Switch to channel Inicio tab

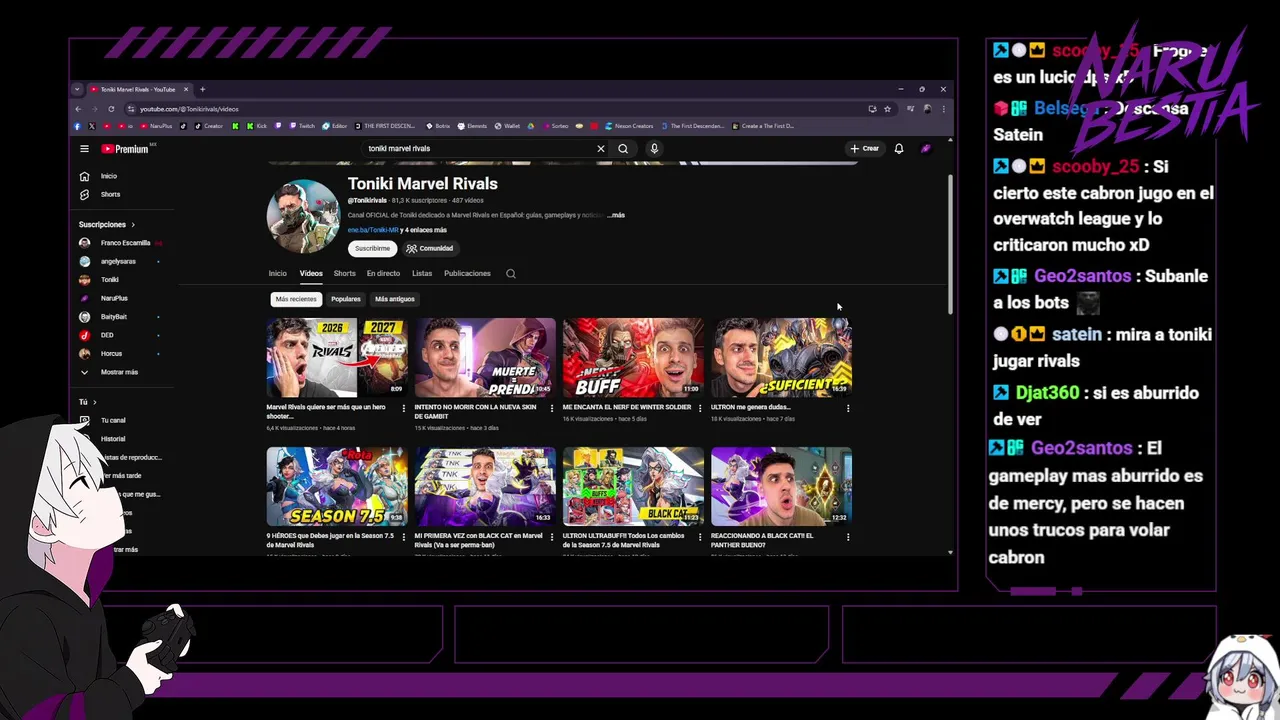[x=277, y=273]
